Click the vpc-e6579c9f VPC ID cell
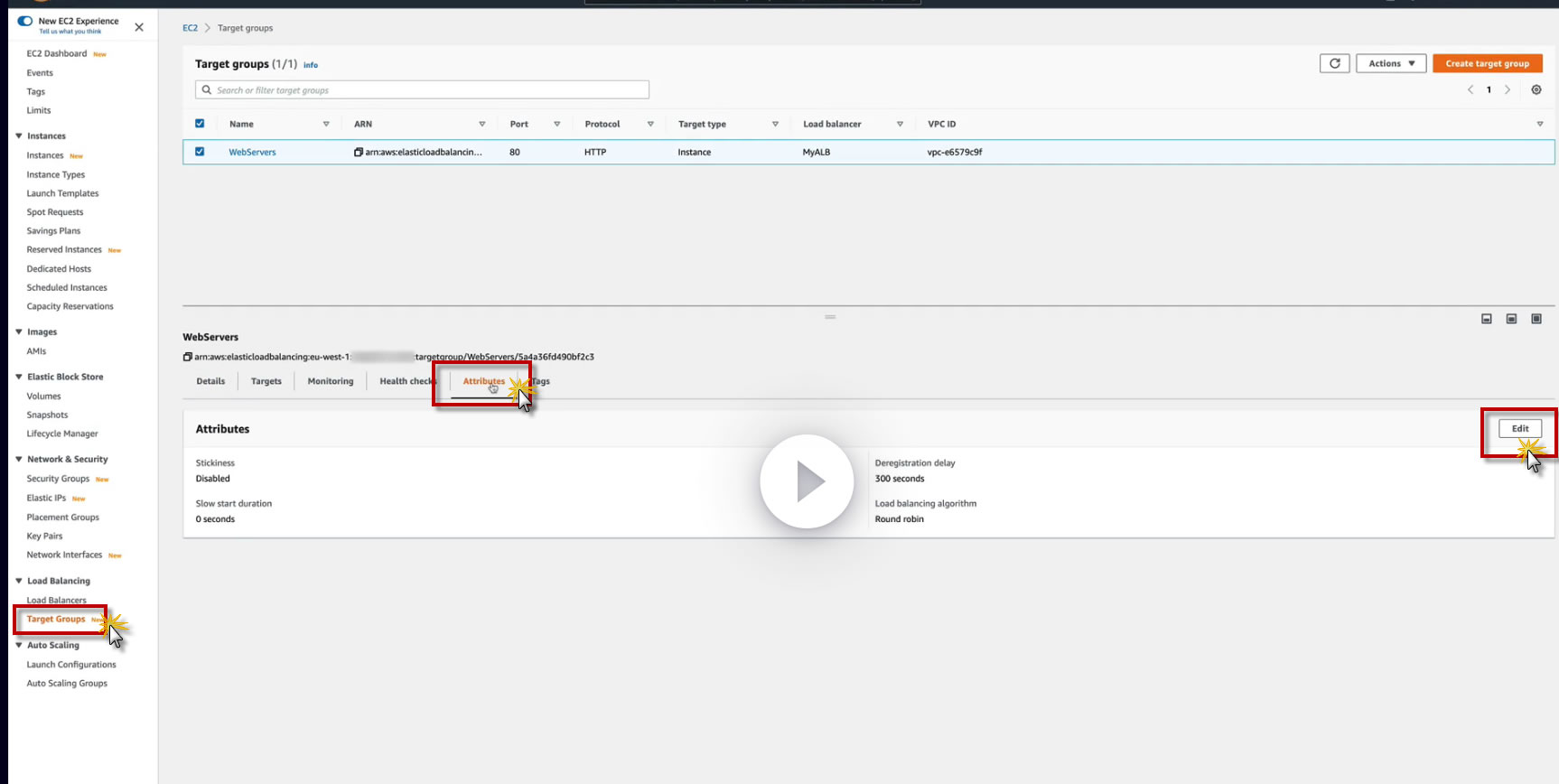This screenshot has height=784, width=1559. 955,152
